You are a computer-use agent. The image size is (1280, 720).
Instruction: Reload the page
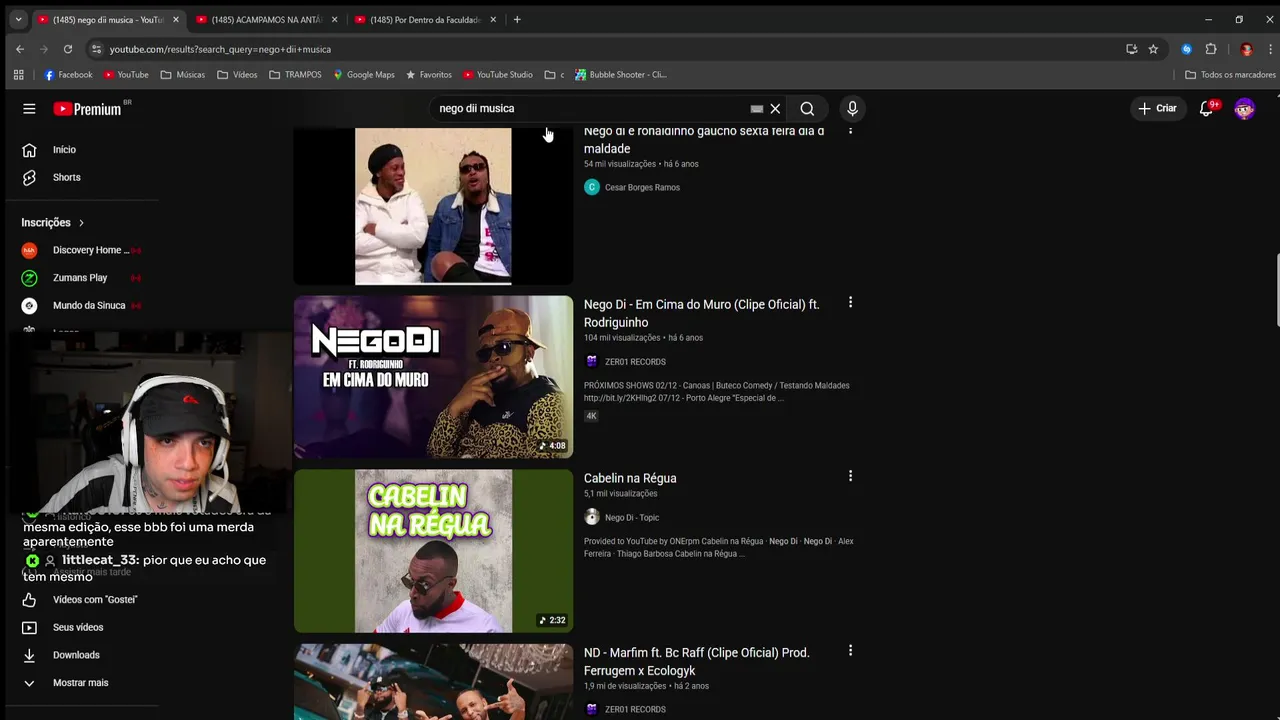pyautogui.click(x=68, y=49)
